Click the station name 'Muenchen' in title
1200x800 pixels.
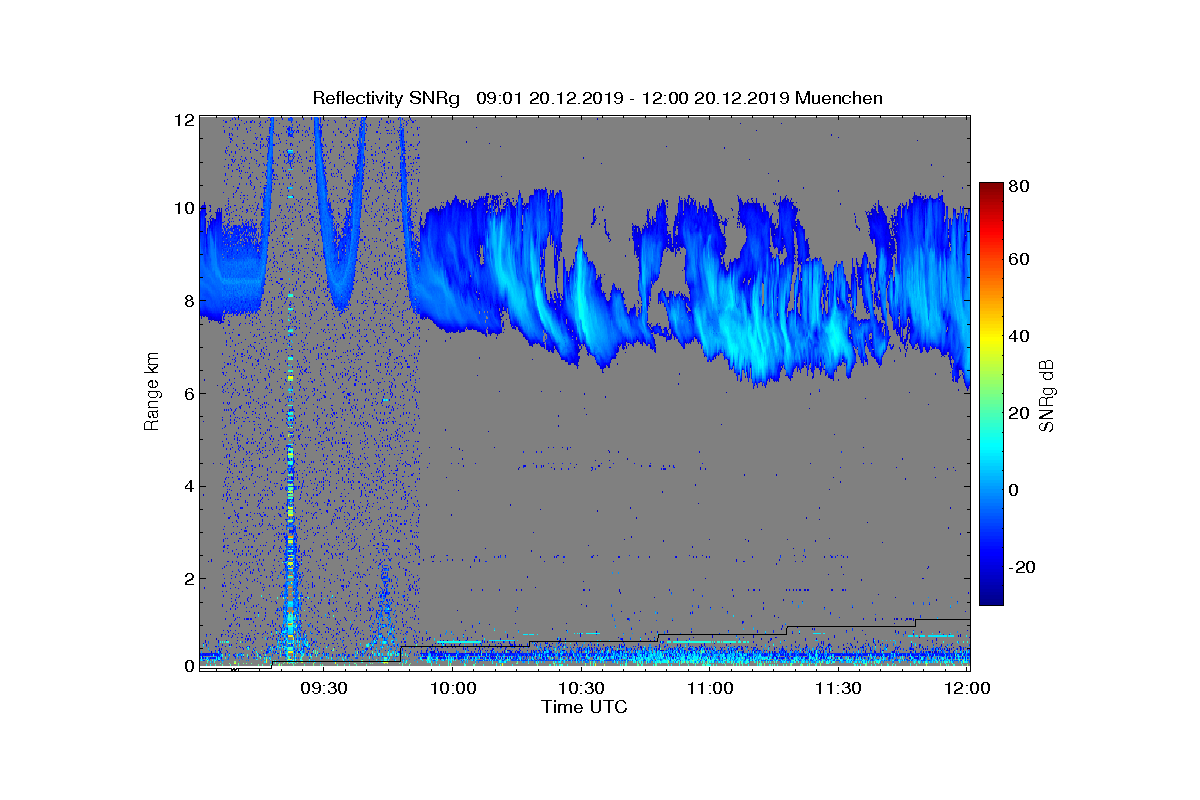coord(840,98)
